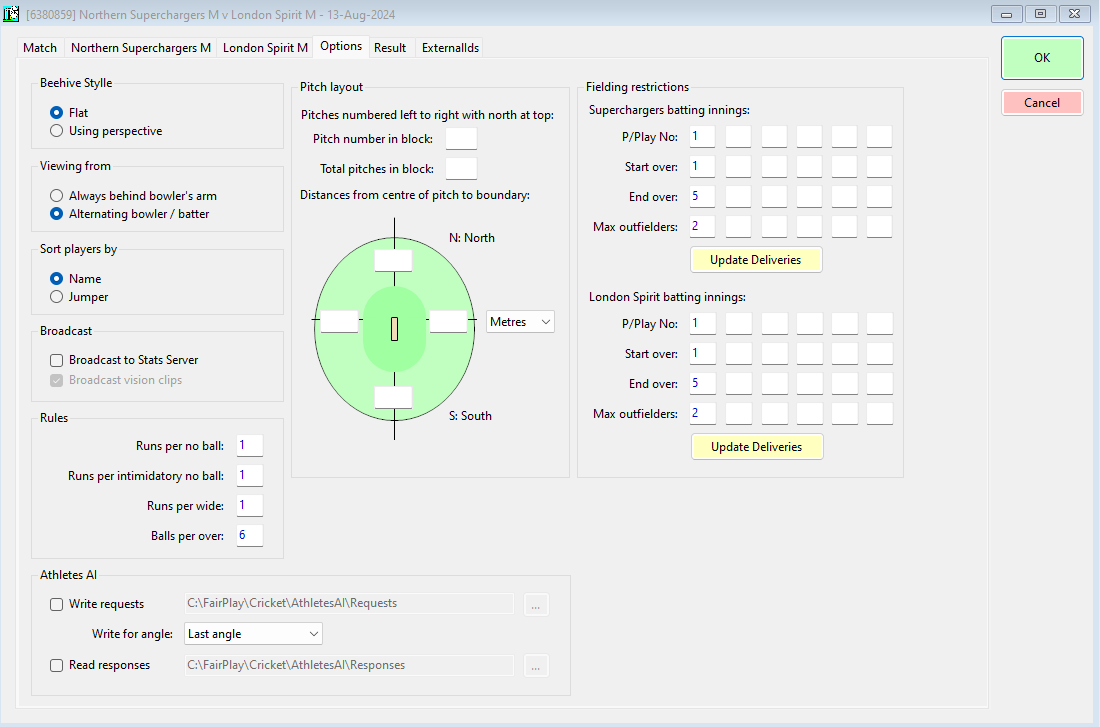The height and width of the screenshot is (727, 1100).
Task: Open the Write for angle dropdown
Action: [x=253, y=634]
